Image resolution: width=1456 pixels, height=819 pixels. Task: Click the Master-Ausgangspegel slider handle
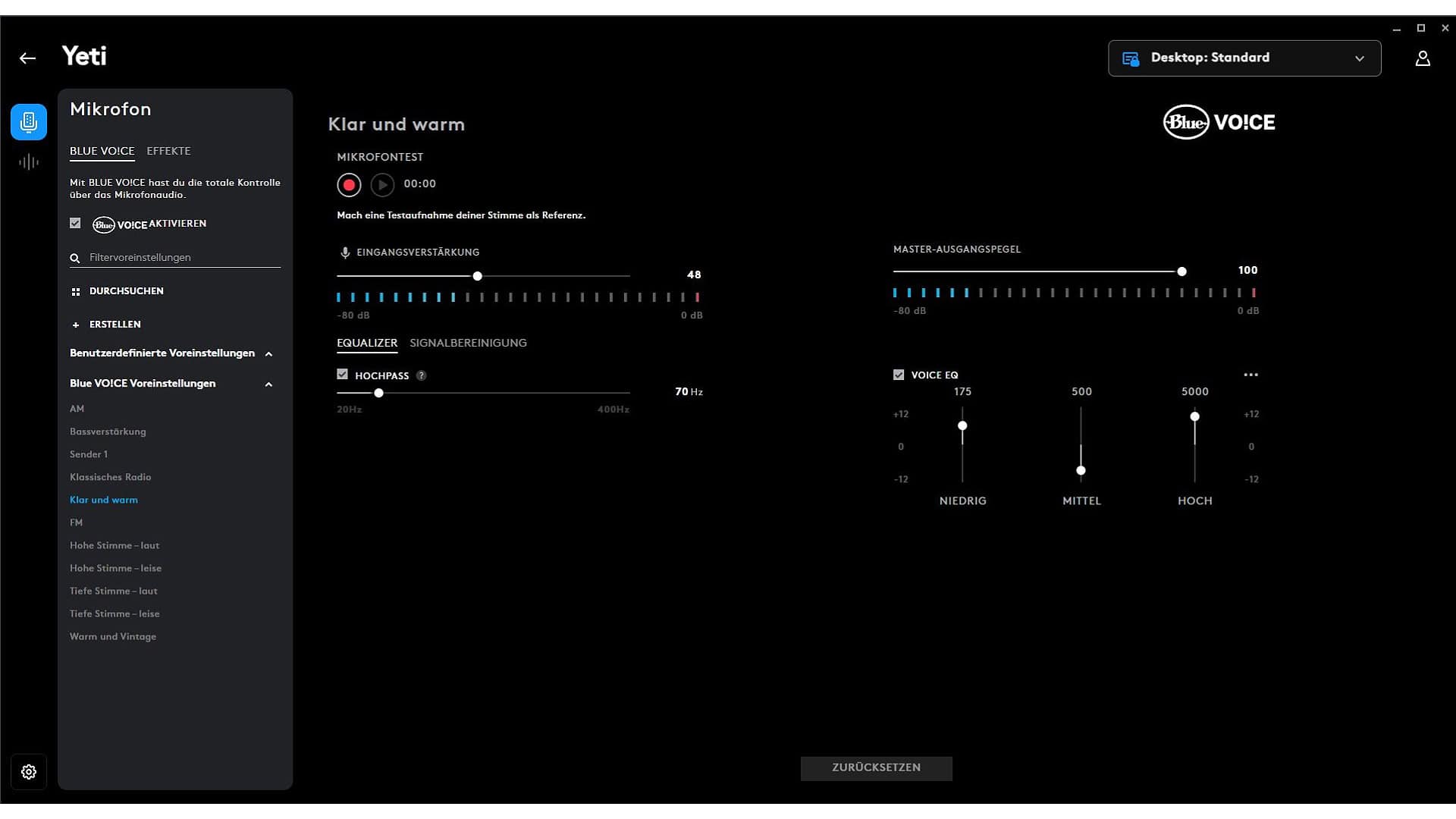click(1181, 271)
